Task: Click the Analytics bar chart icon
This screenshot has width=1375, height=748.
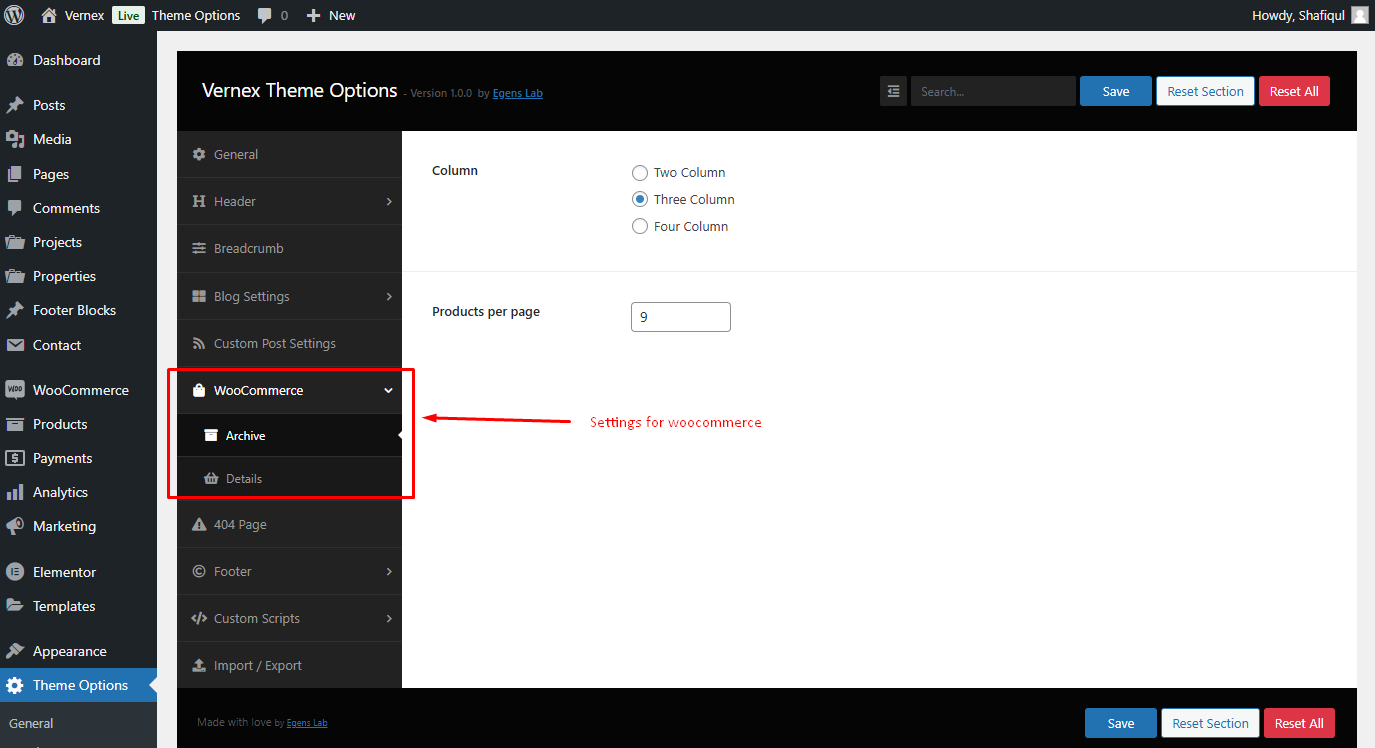Action: [x=15, y=492]
